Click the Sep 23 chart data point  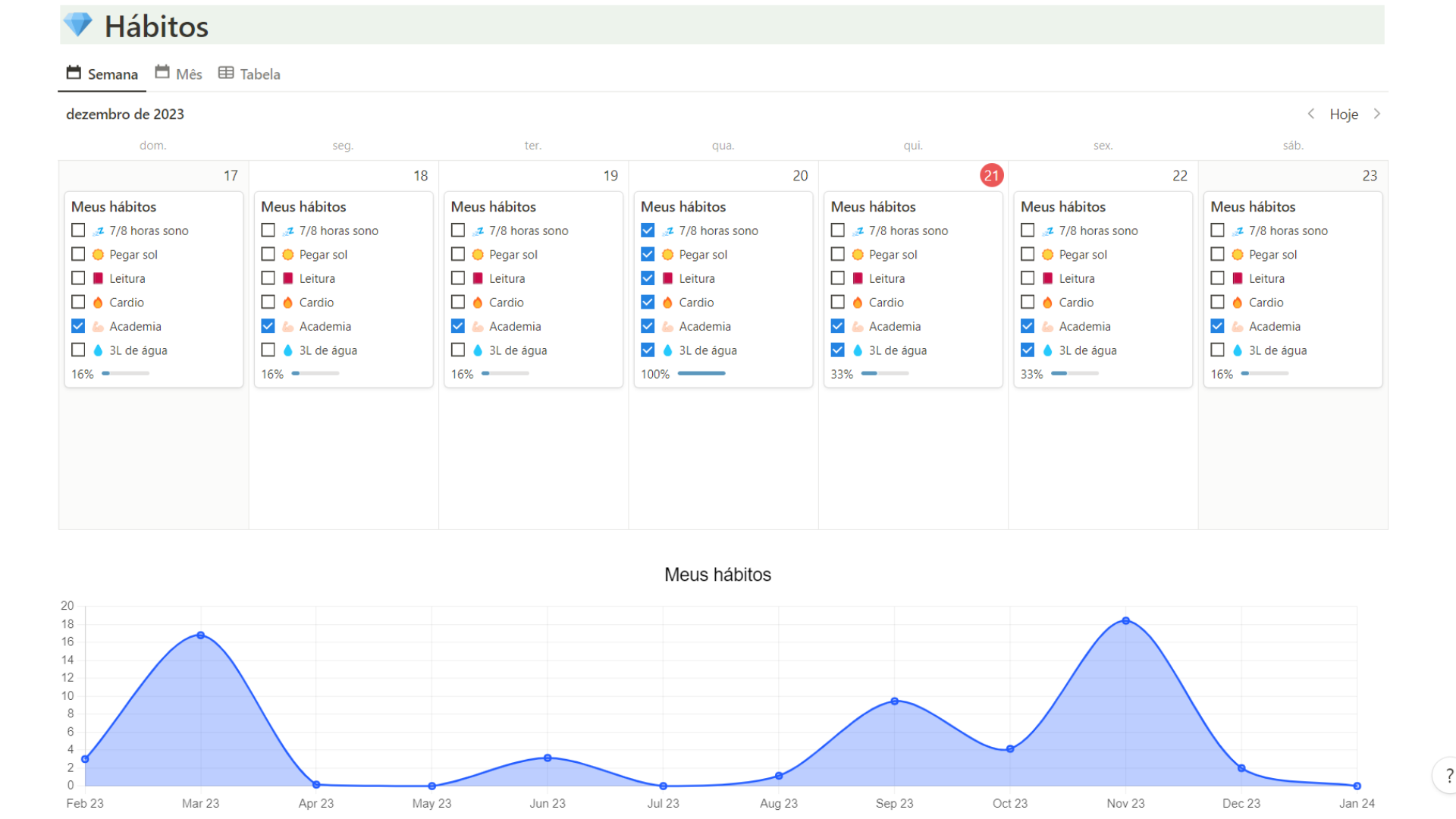pyautogui.click(x=895, y=701)
